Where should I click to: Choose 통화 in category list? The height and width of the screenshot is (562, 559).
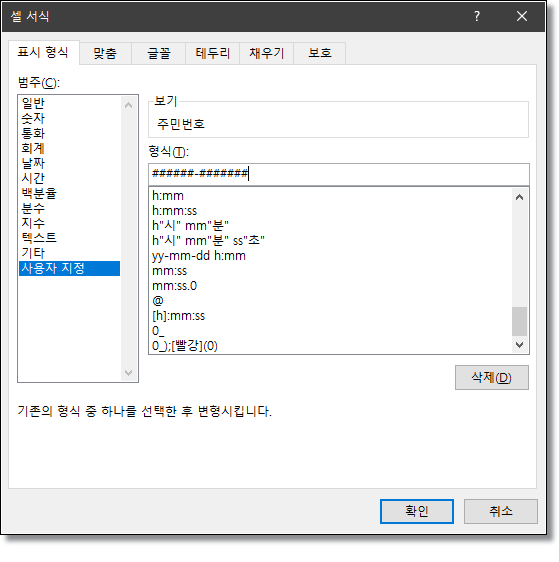(70, 133)
